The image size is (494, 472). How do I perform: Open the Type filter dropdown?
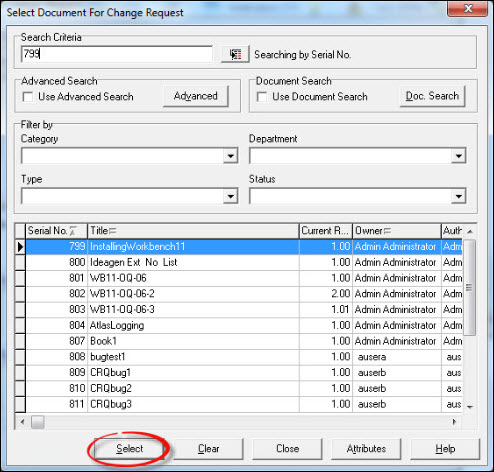(230, 196)
